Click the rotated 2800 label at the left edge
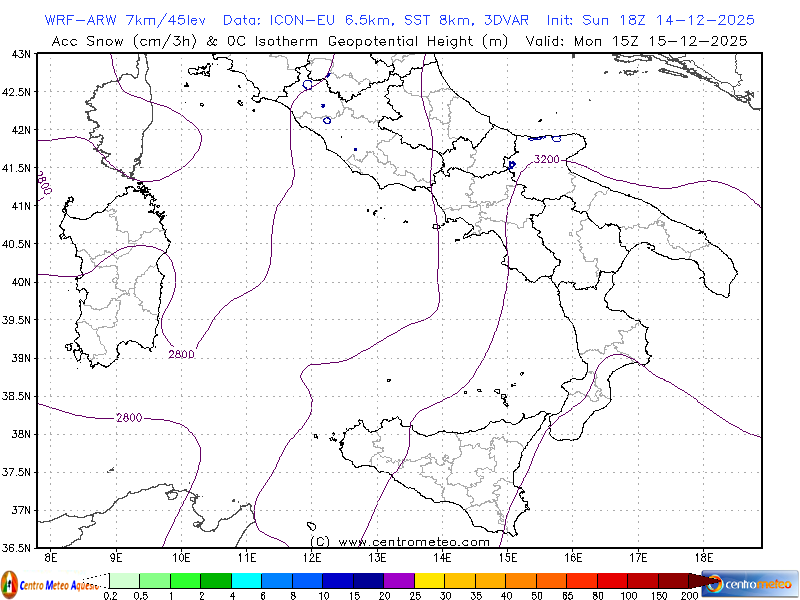800x600 pixels. [43, 183]
